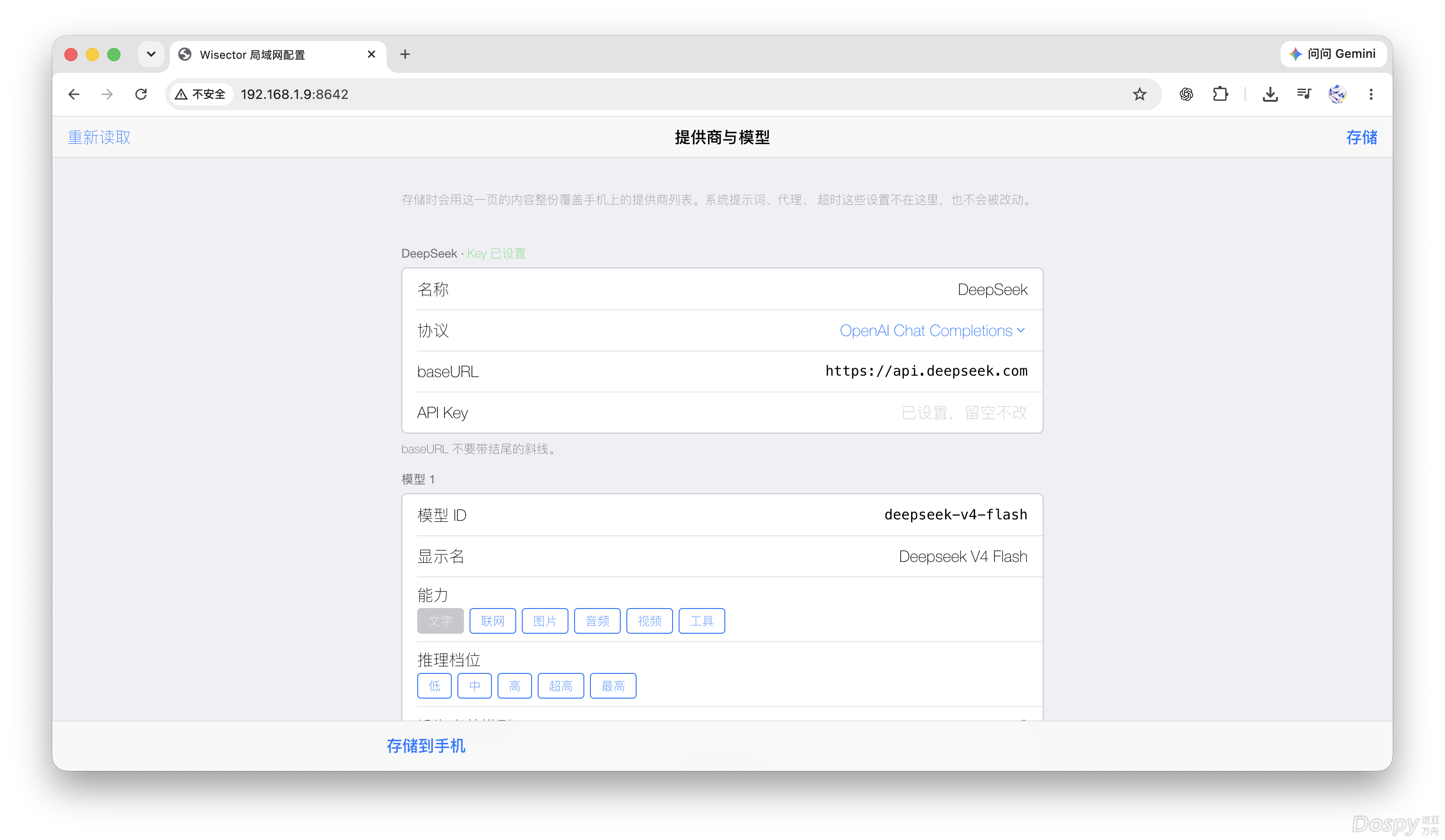Toggle the 工具 capability chip

(x=701, y=621)
